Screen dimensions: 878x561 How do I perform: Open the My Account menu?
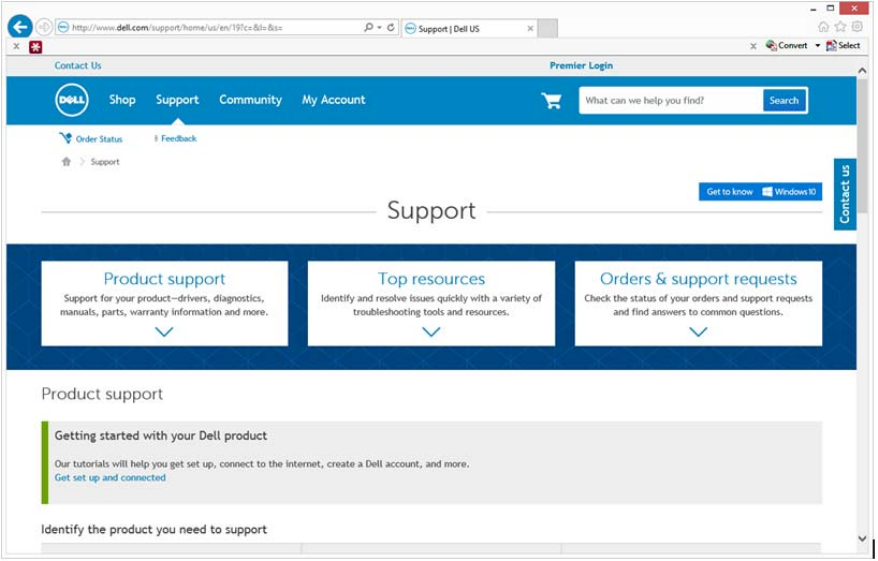(x=334, y=100)
